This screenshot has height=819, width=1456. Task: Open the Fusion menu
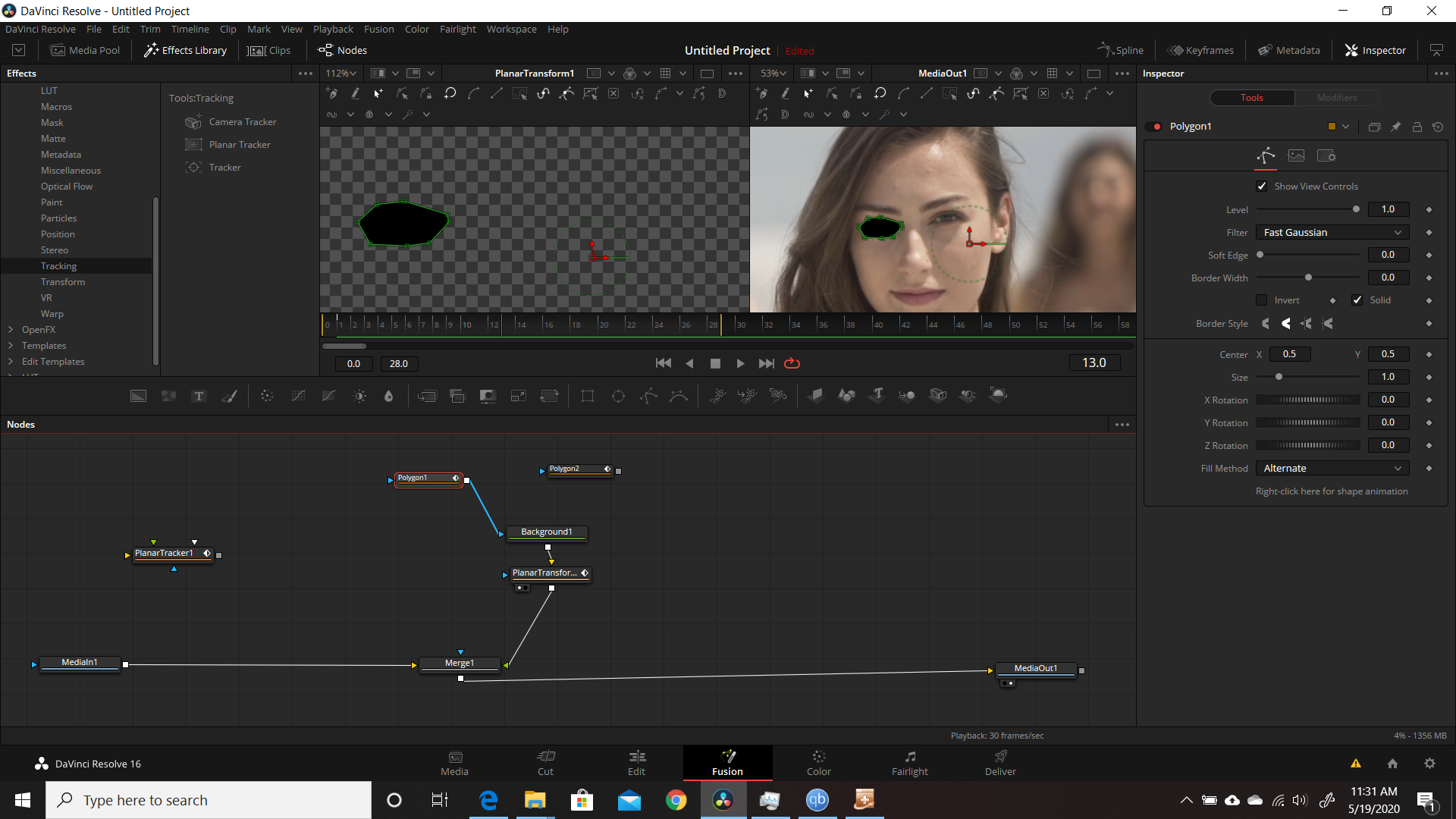click(378, 30)
